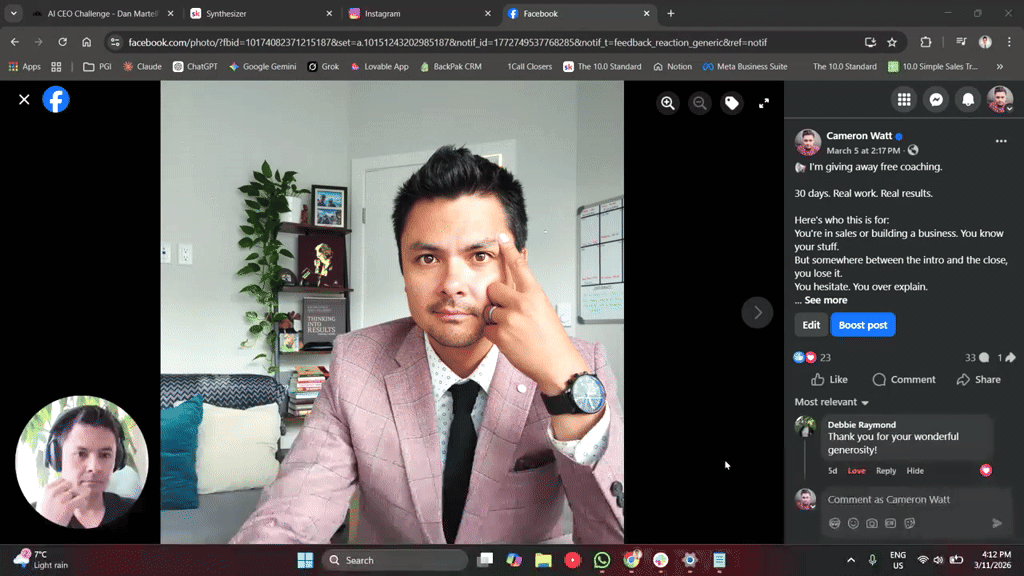Click the March 5 at 2:17 PM timestamp
The width and height of the screenshot is (1024, 576).
863,150
